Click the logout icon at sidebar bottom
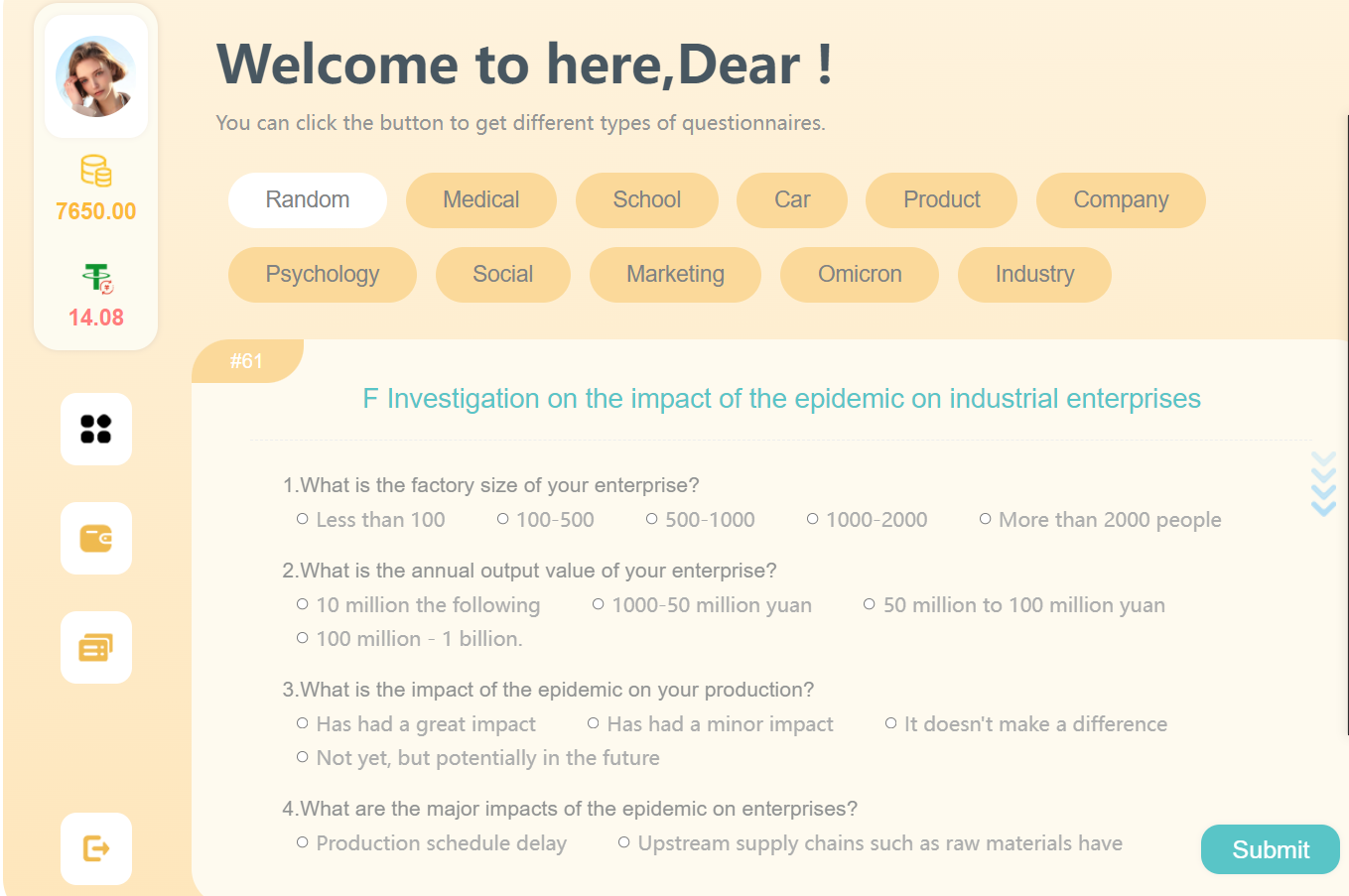Image resolution: width=1349 pixels, height=896 pixels. pyautogui.click(x=96, y=848)
